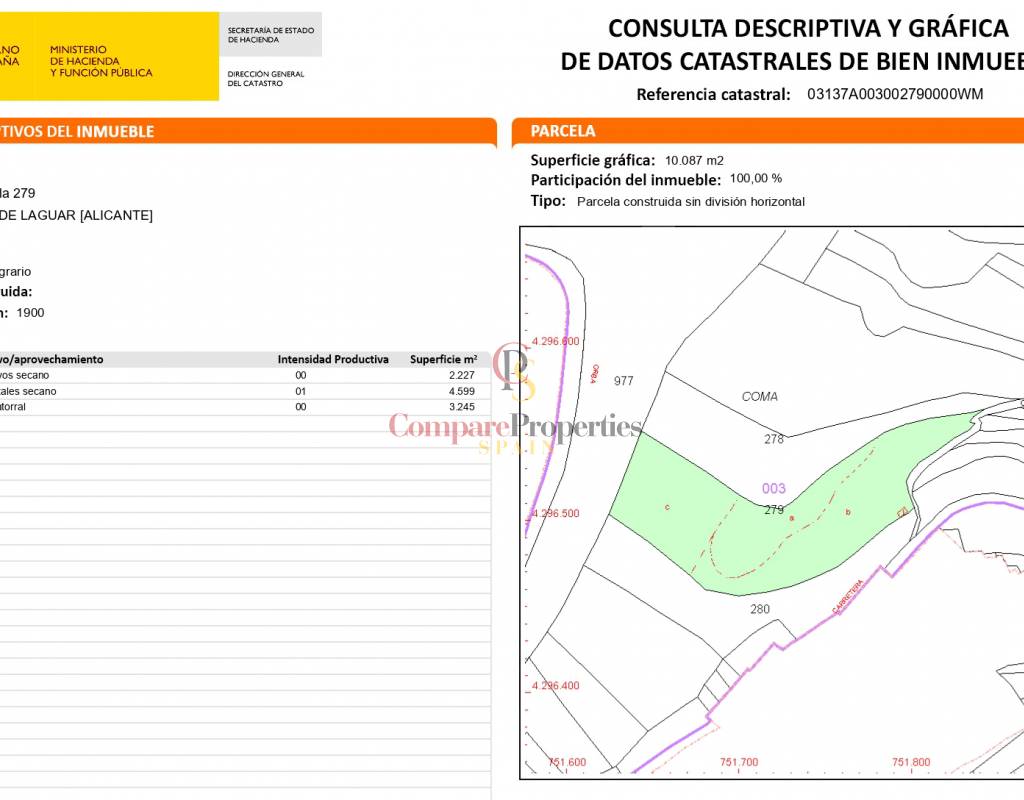1024x800 pixels.
Task: Click the purple 003 polygon label
Action: coord(773,489)
